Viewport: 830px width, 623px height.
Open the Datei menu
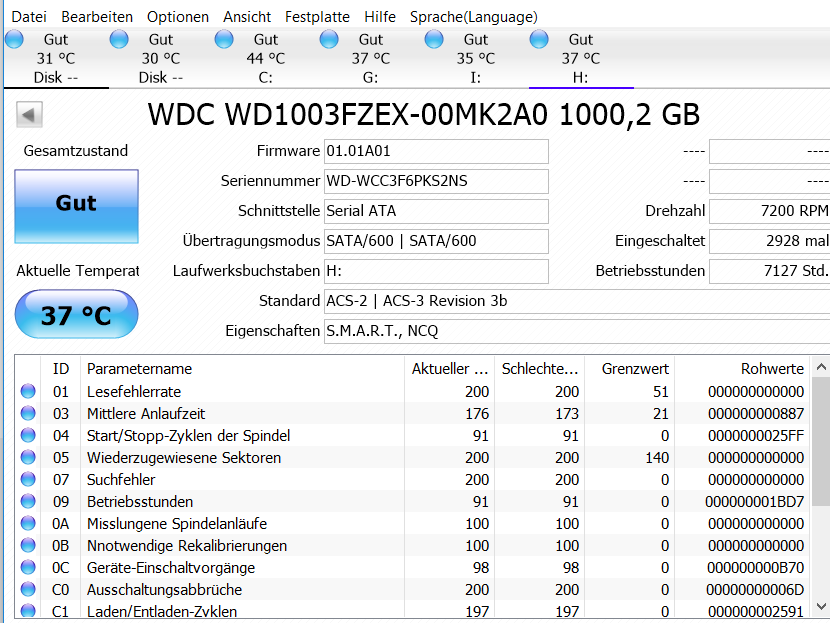click(x=29, y=17)
